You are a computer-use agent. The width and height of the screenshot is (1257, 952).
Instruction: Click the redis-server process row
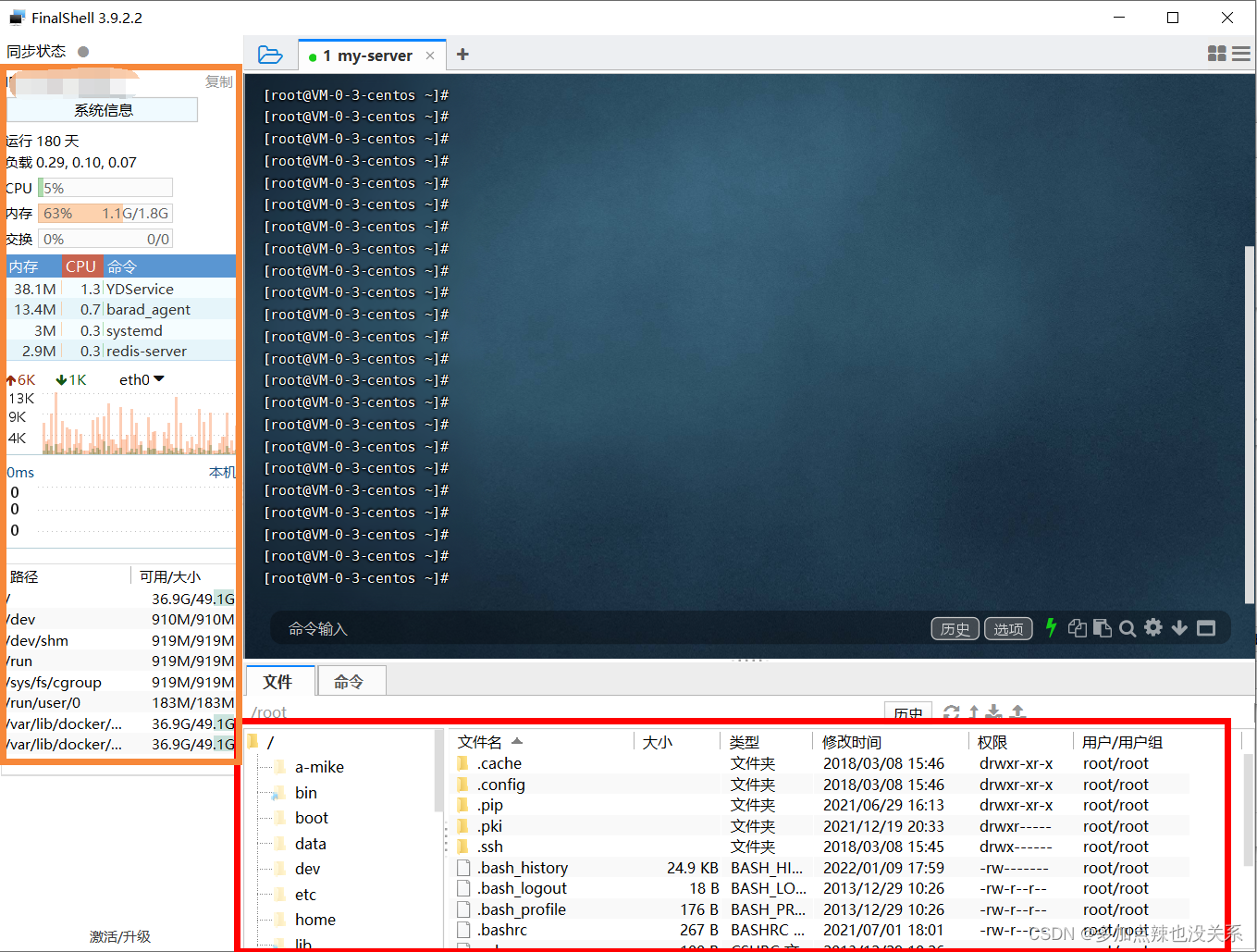click(x=121, y=351)
